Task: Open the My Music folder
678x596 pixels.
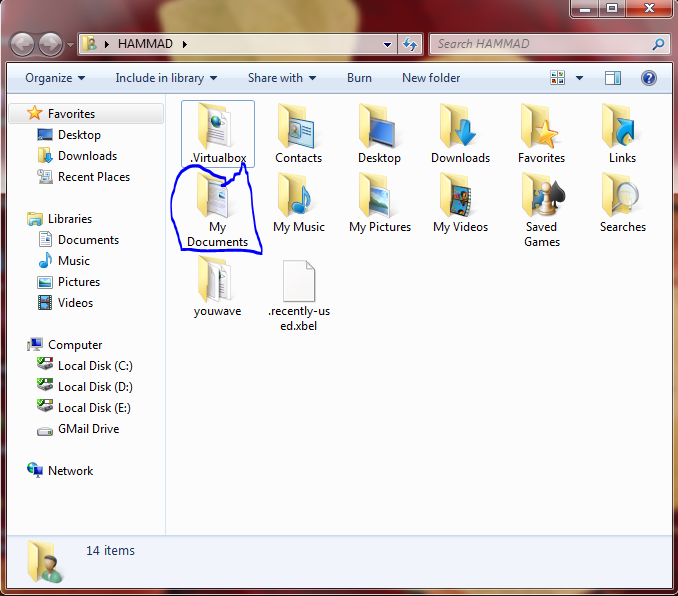Action: point(298,203)
